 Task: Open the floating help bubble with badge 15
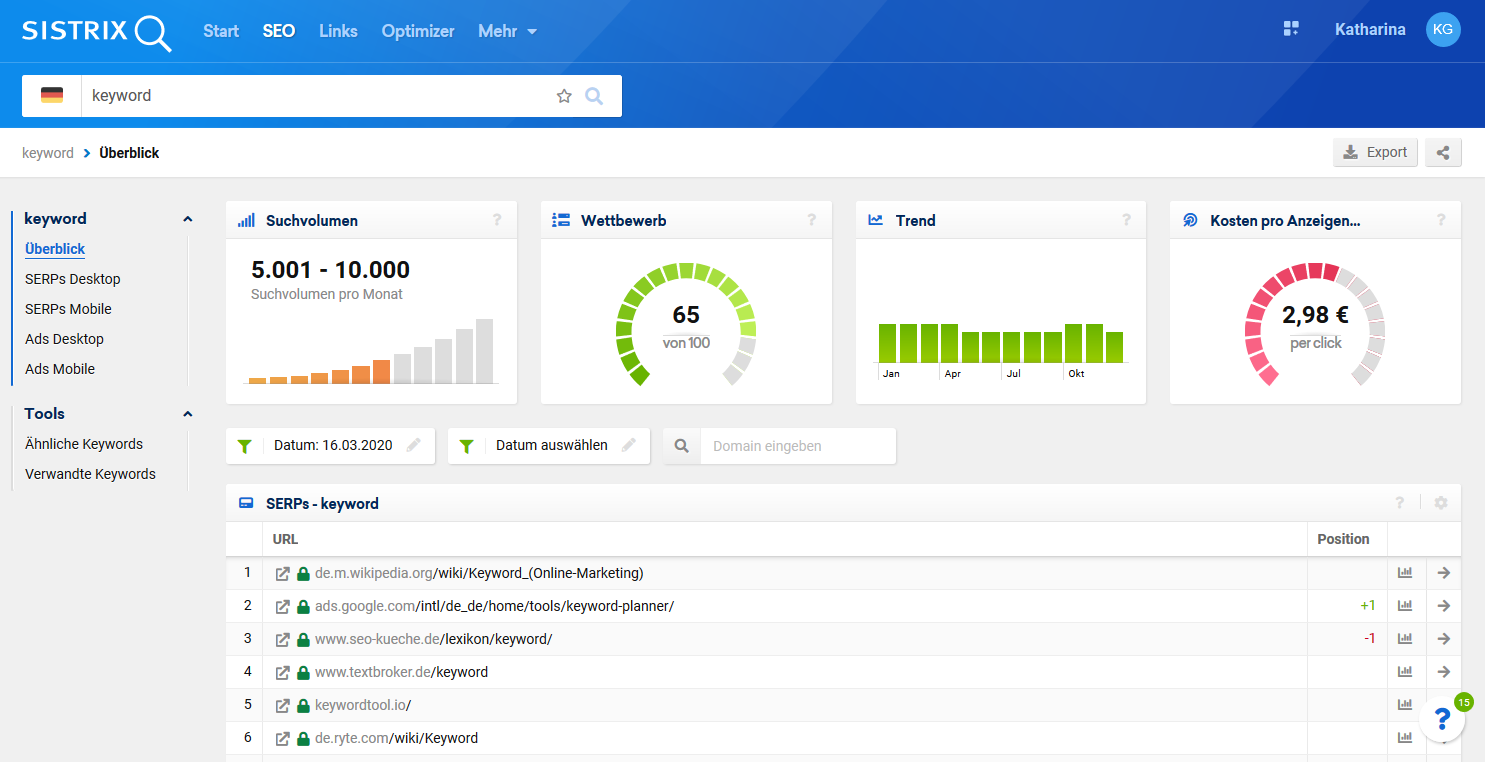click(x=1442, y=719)
